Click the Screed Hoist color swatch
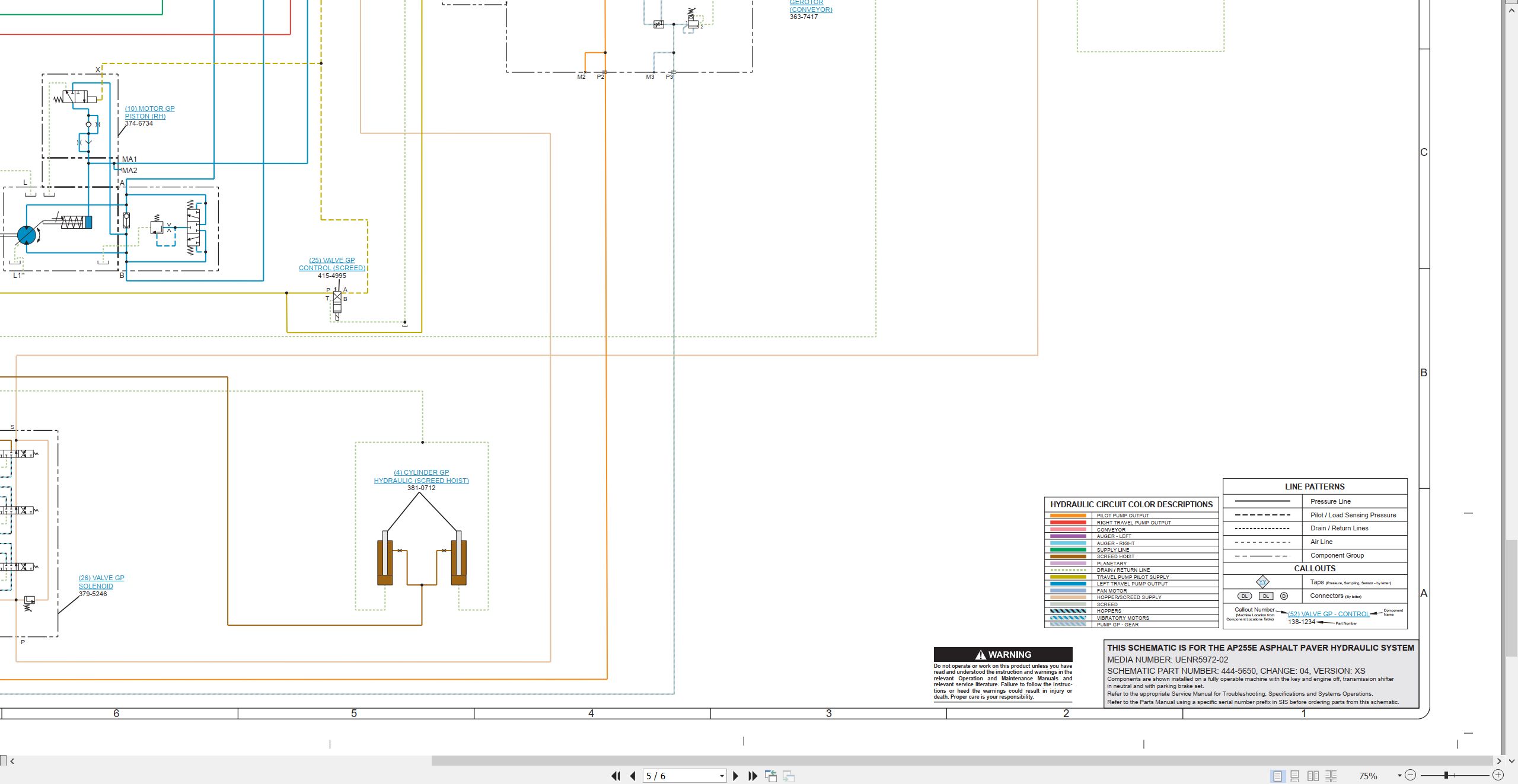 (x=1068, y=556)
